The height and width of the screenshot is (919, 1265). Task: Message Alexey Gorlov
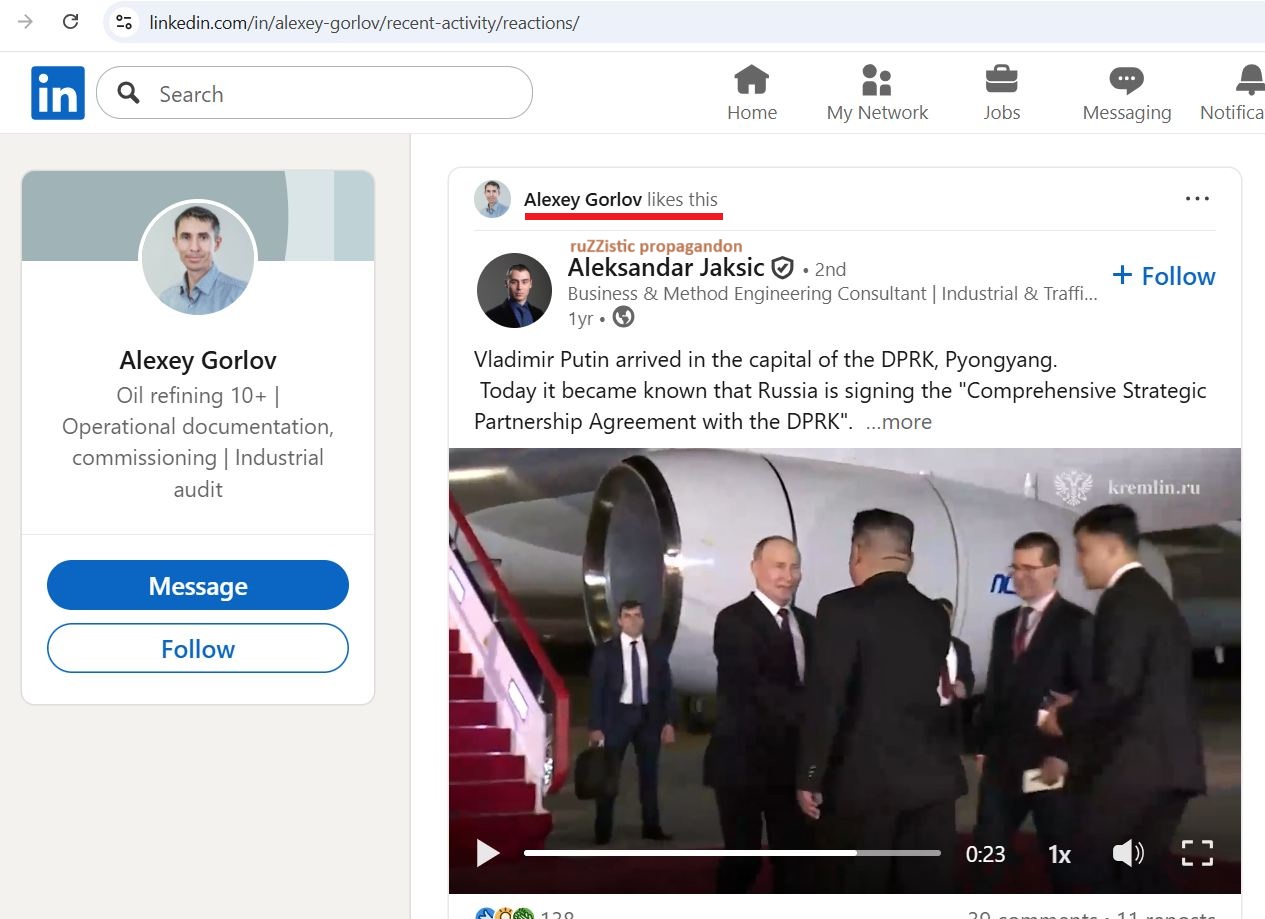pyautogui.click(x=198, y=586)
